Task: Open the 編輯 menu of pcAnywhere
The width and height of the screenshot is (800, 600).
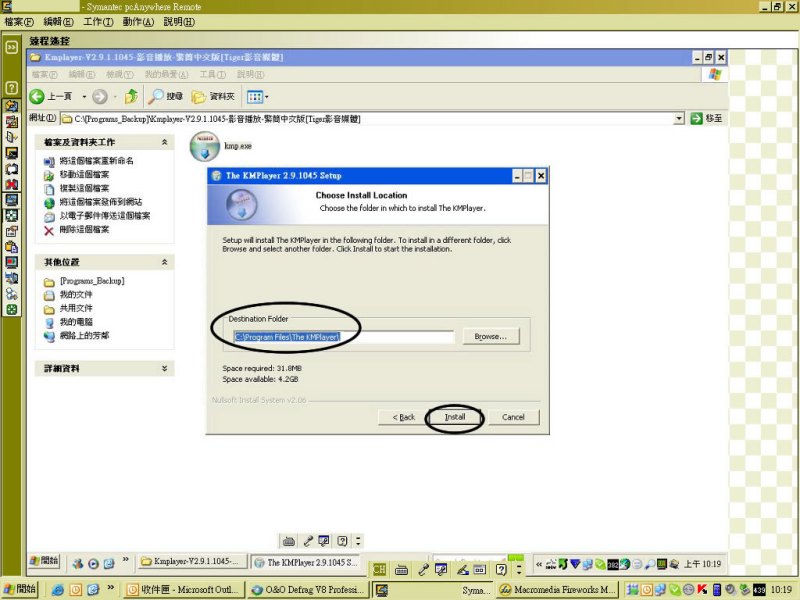Action: (58, 22)
